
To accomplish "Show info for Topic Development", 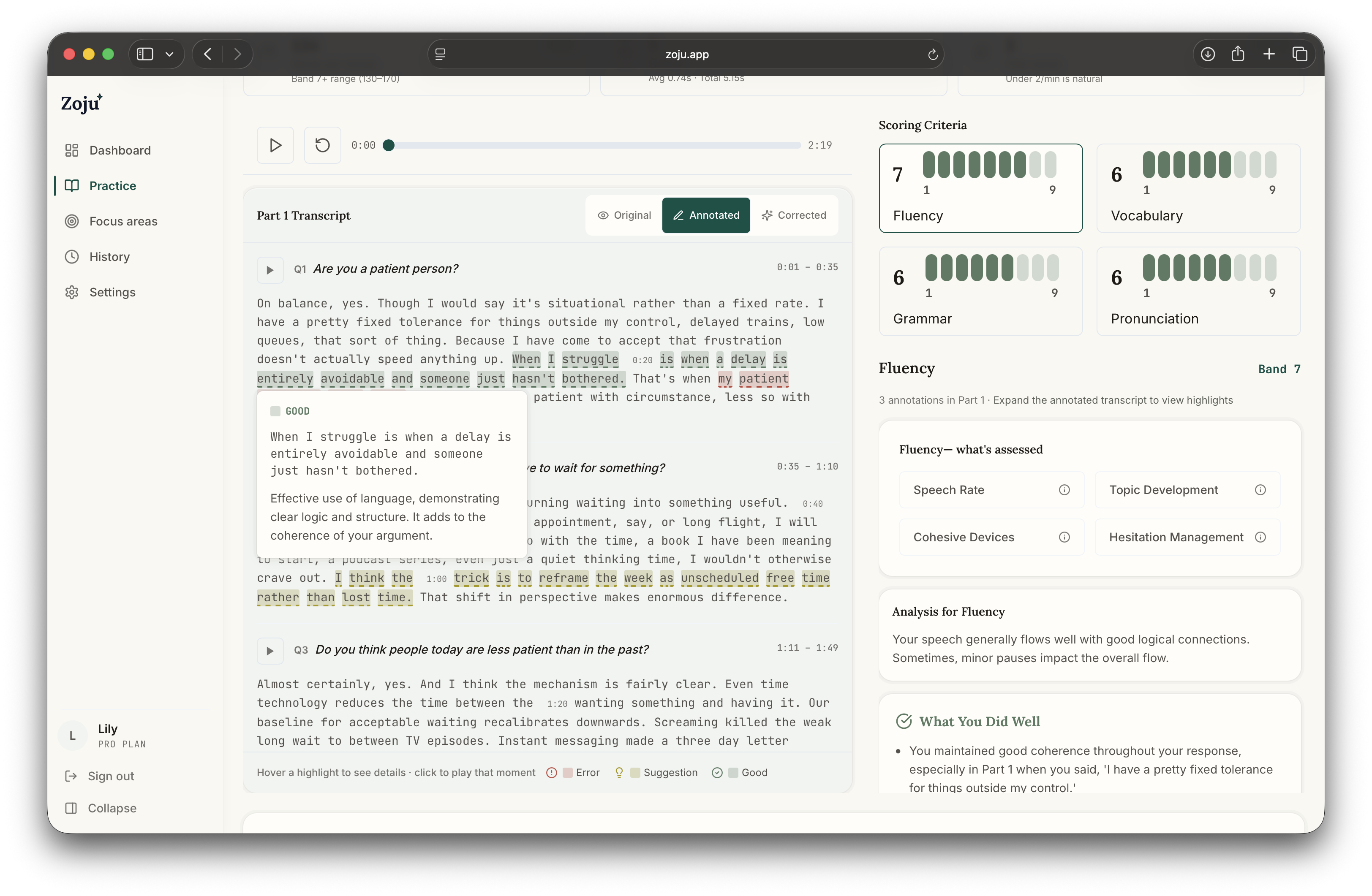I will click(1260, 490).
